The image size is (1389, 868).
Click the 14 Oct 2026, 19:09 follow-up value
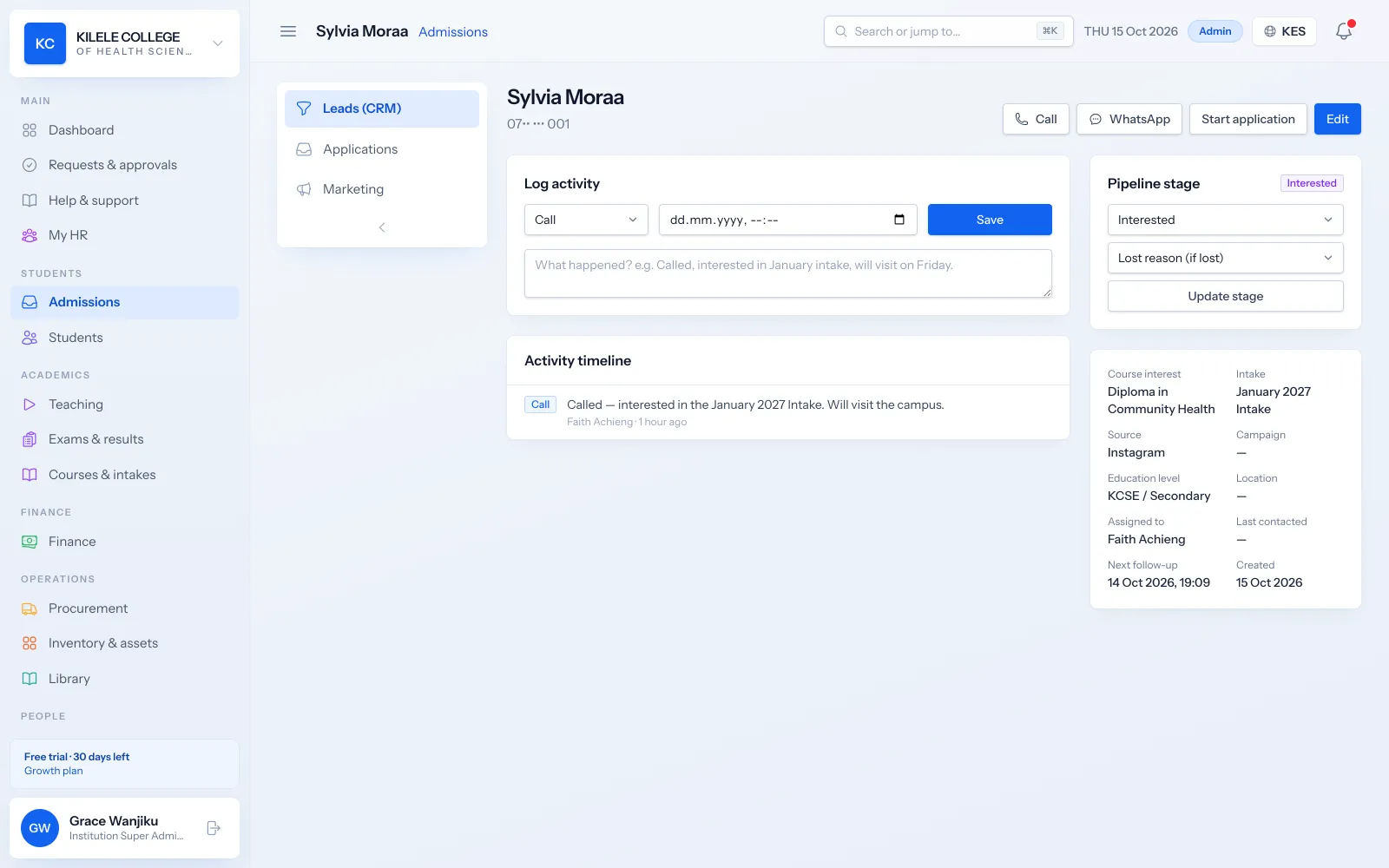click(1159, 582)
